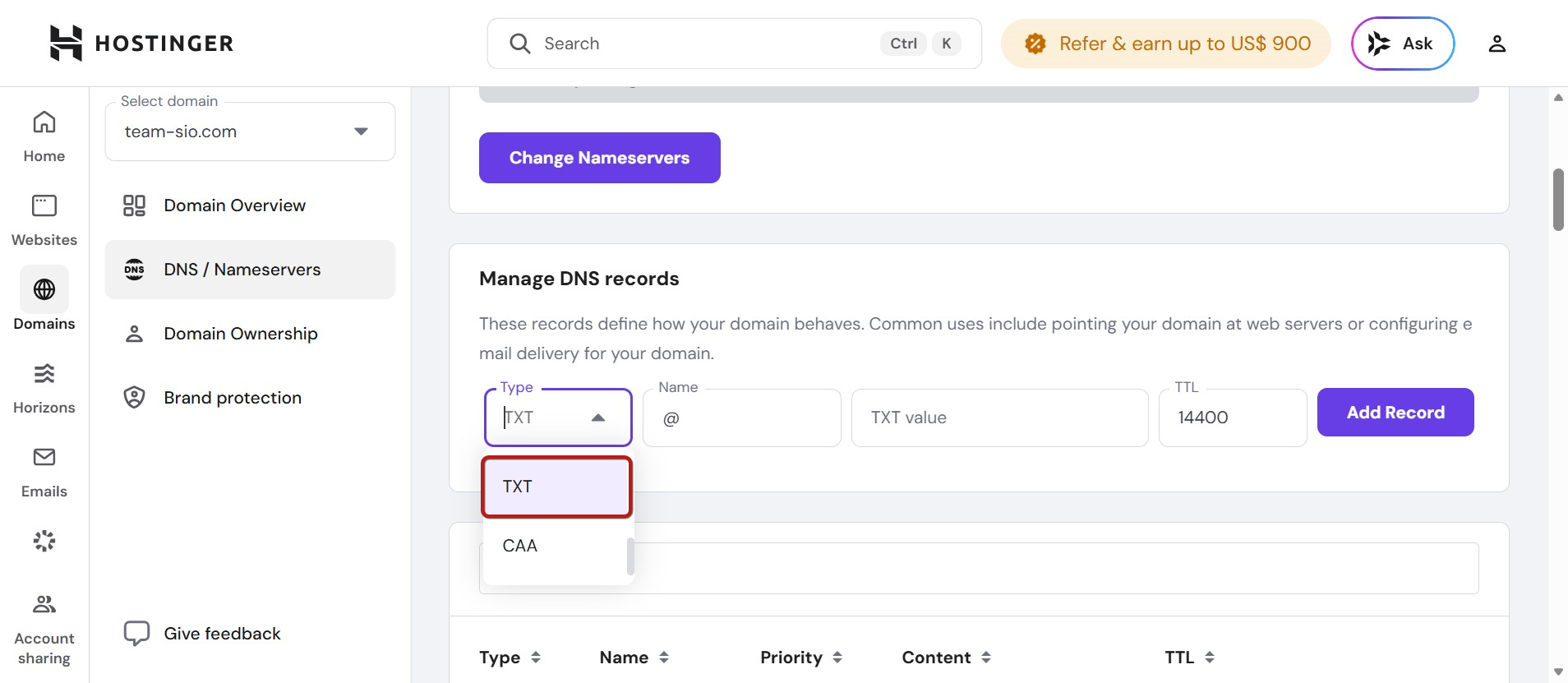This screenshot has height=683, width=1568.
Task: Click the page vertical scrollbar thumb
Action: [x=1558, y=200]
